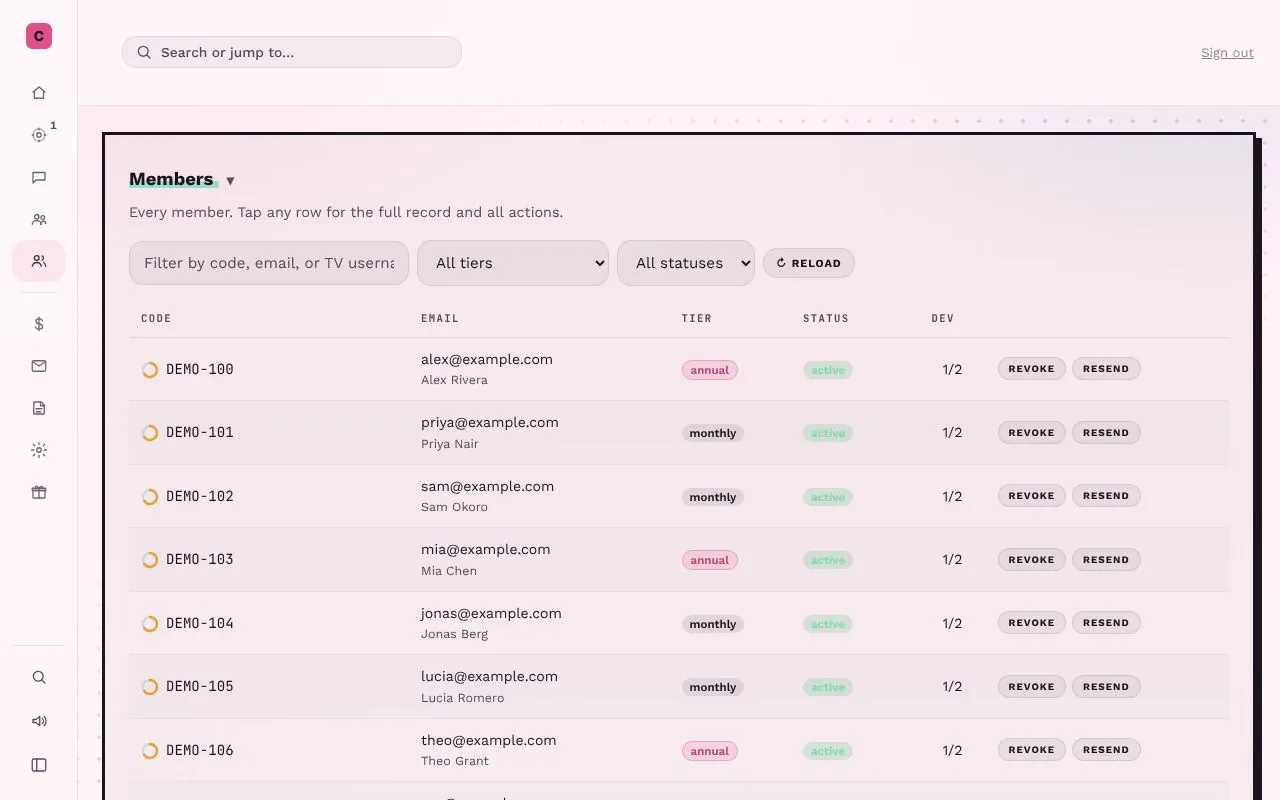Resend to lucia@example.com
This screenshot has height=800, width=1280.
(x=1106, y=687)
